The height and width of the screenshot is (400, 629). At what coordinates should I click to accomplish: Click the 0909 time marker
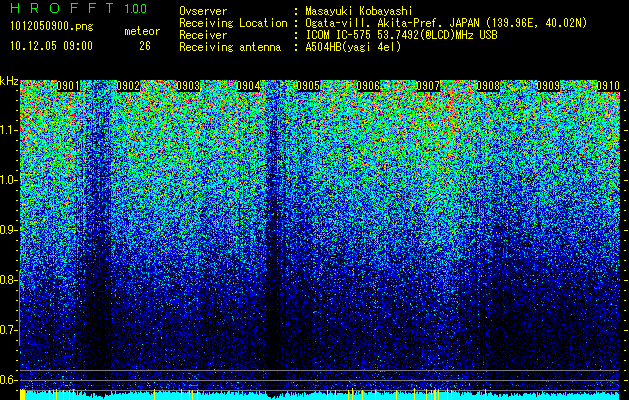click(x=548, y=86)
